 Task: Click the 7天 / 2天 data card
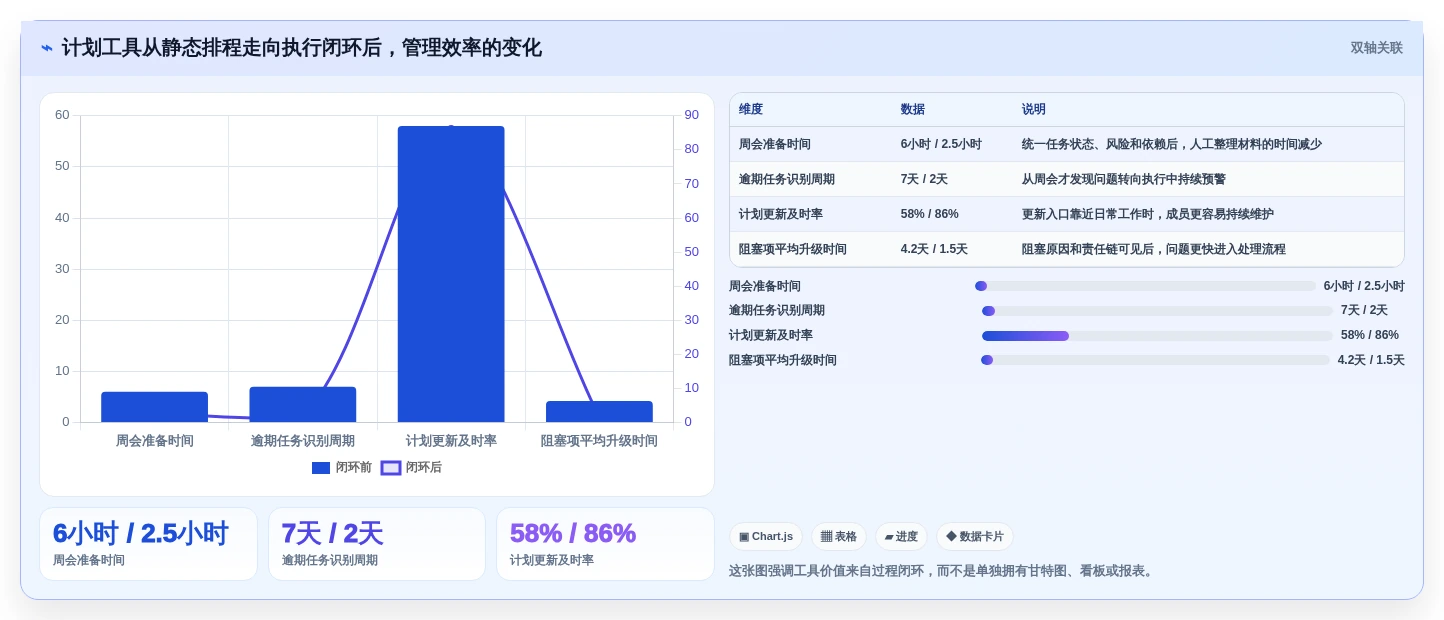pos(377,544)
